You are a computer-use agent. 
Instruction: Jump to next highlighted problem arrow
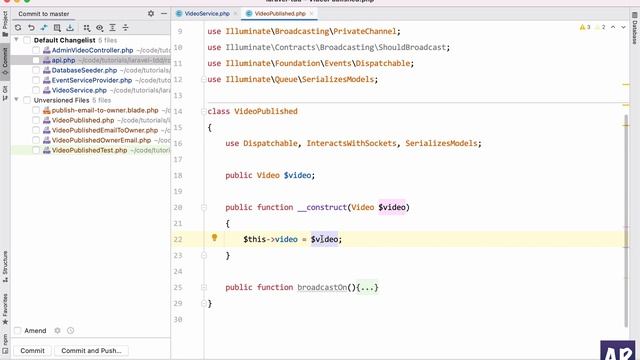tap(623, 27)
